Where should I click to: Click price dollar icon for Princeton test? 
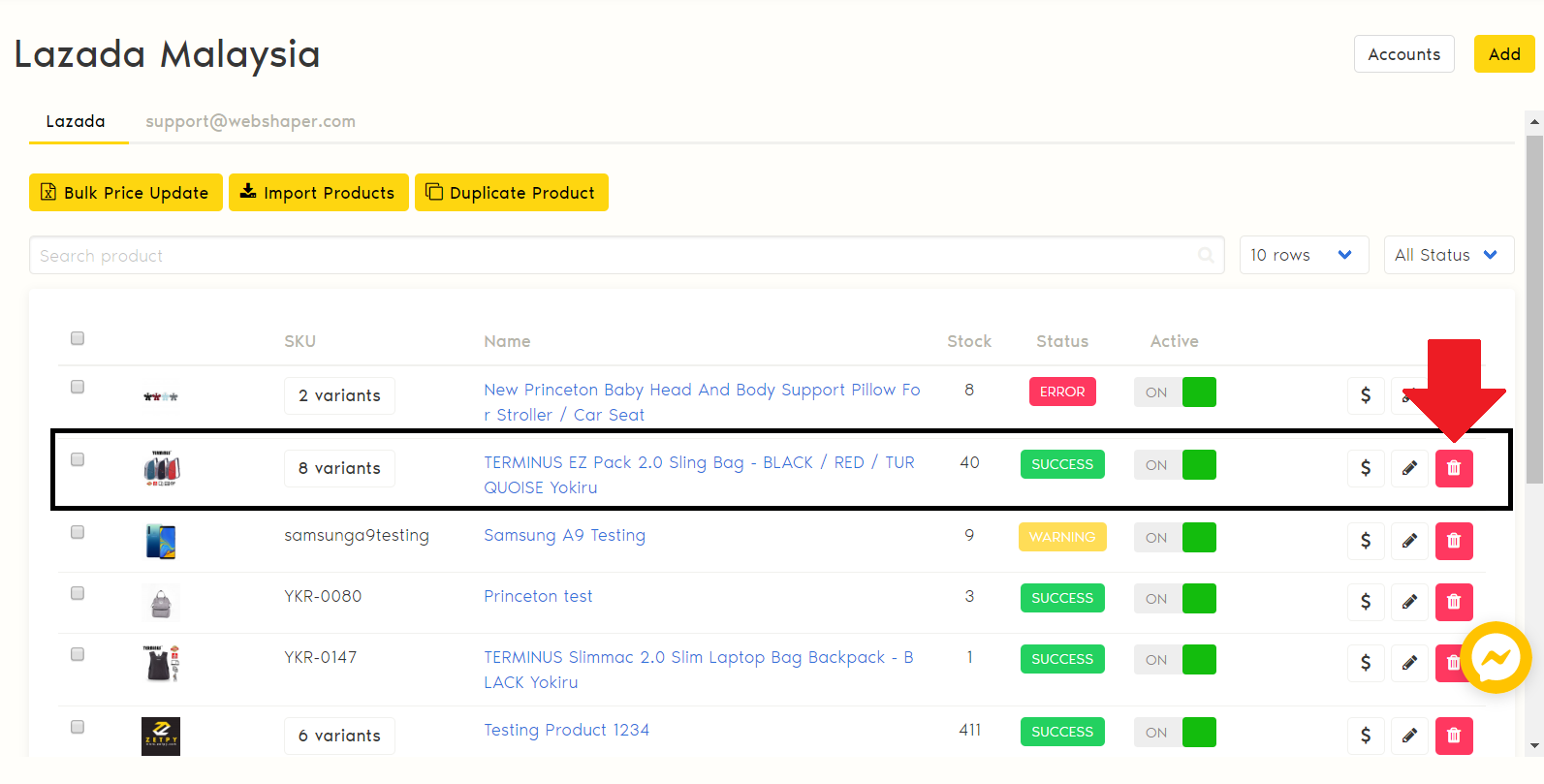[x=1366, y=602]
